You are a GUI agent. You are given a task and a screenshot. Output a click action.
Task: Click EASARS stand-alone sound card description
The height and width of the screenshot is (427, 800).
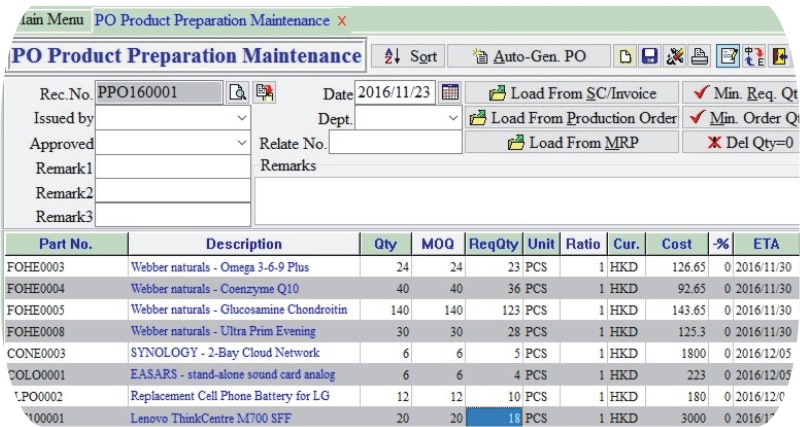(x=233, y=374)
